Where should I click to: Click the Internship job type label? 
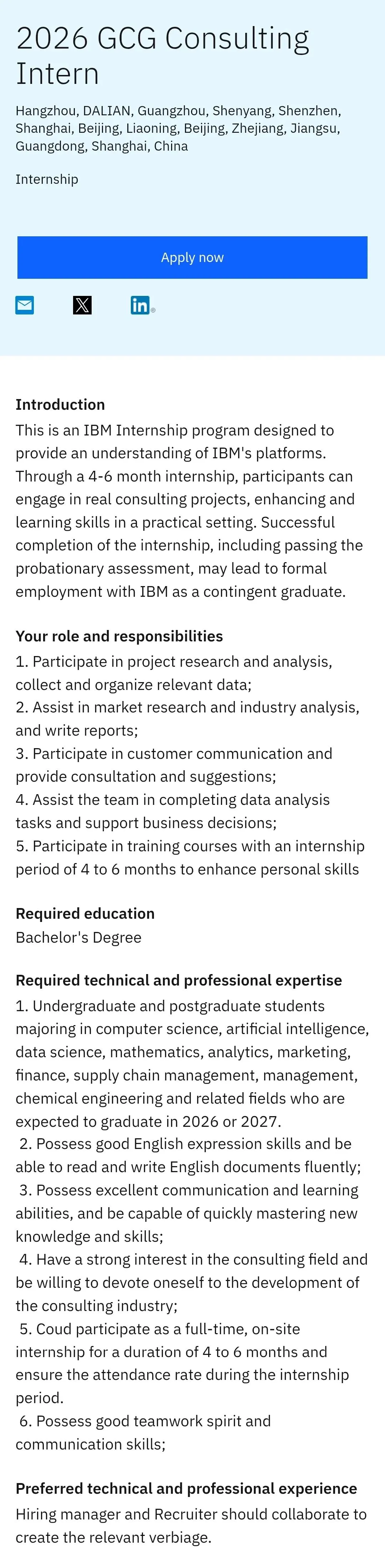point(47,180)
